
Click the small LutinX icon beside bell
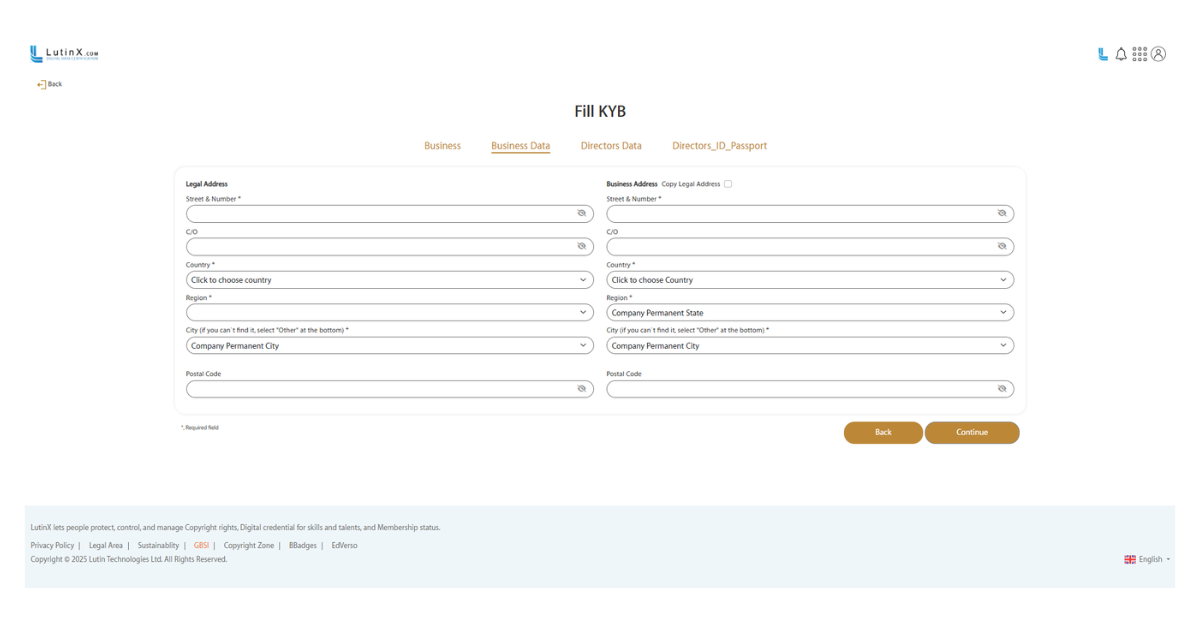coord(1103,54)
